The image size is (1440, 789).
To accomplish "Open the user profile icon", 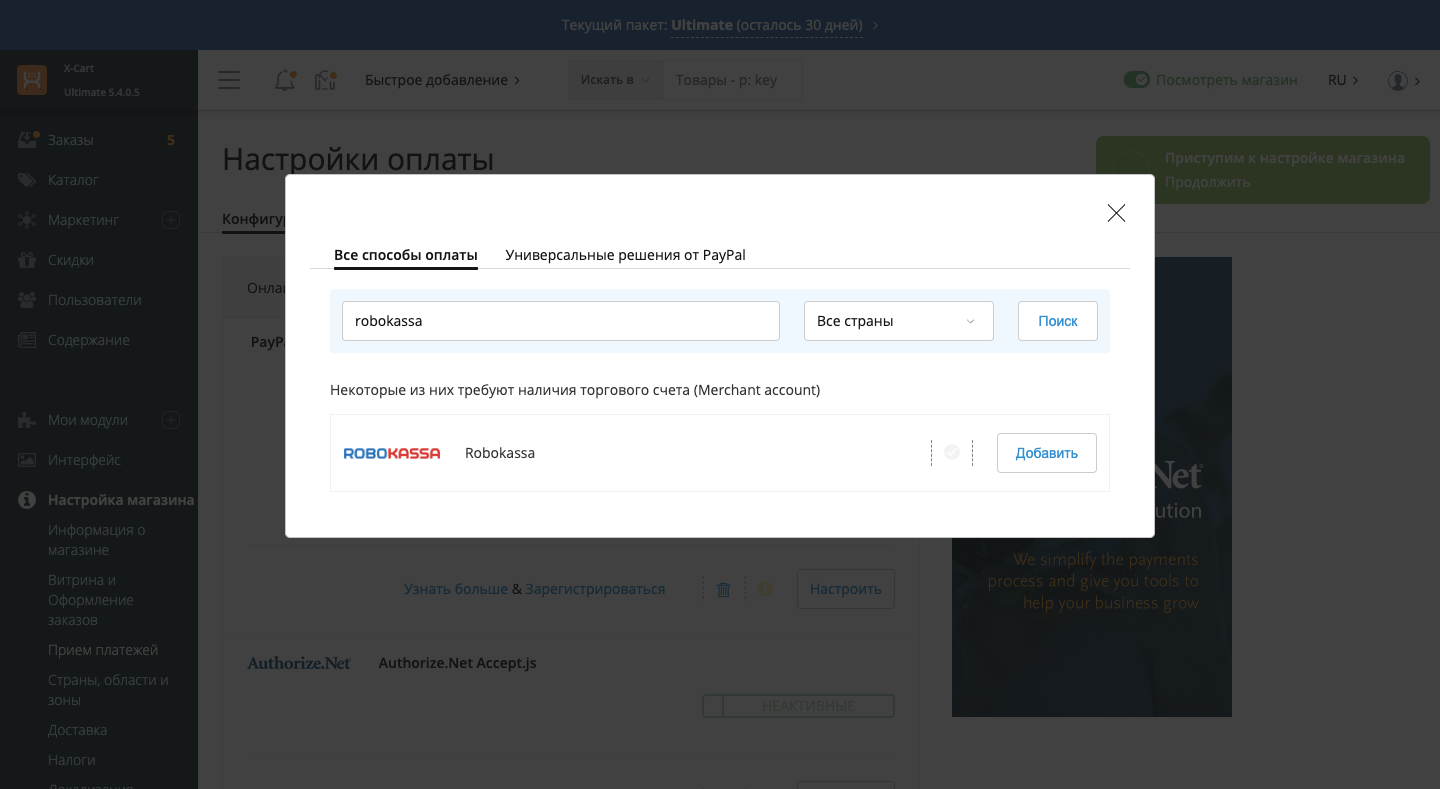I will pos(1398,80).
